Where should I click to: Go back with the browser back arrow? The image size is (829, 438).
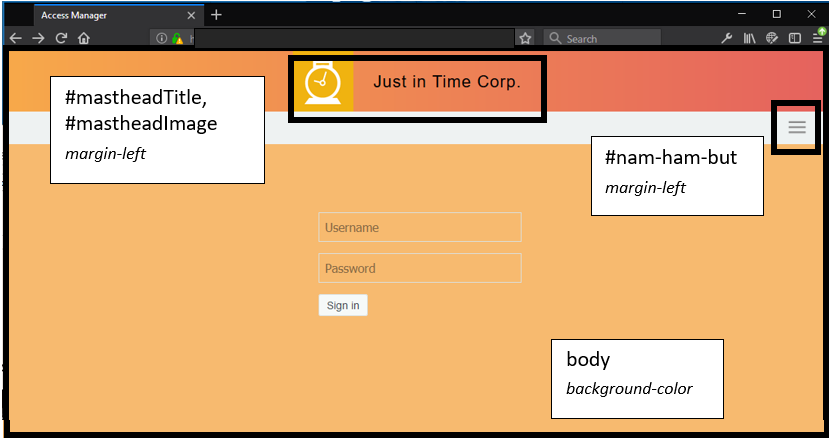click(16, 38)
